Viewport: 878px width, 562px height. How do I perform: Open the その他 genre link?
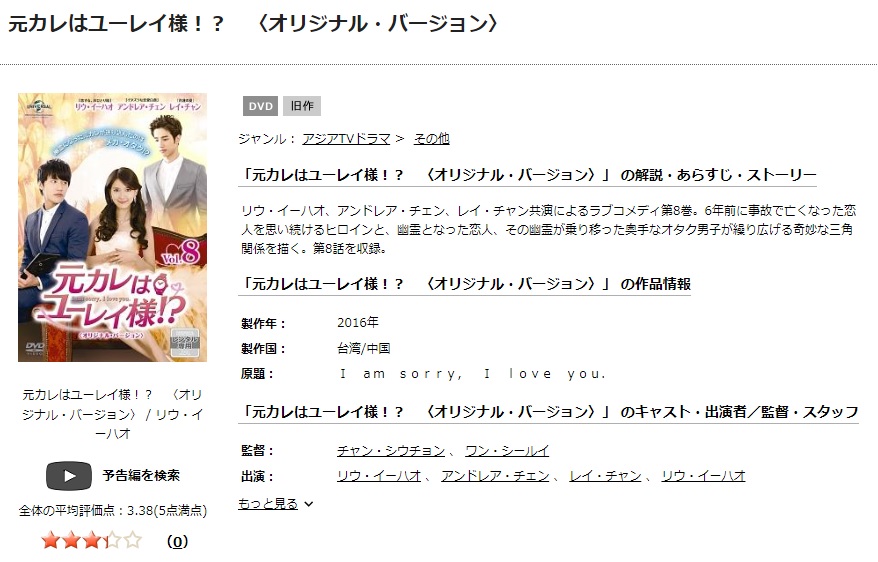click(431, 139)
